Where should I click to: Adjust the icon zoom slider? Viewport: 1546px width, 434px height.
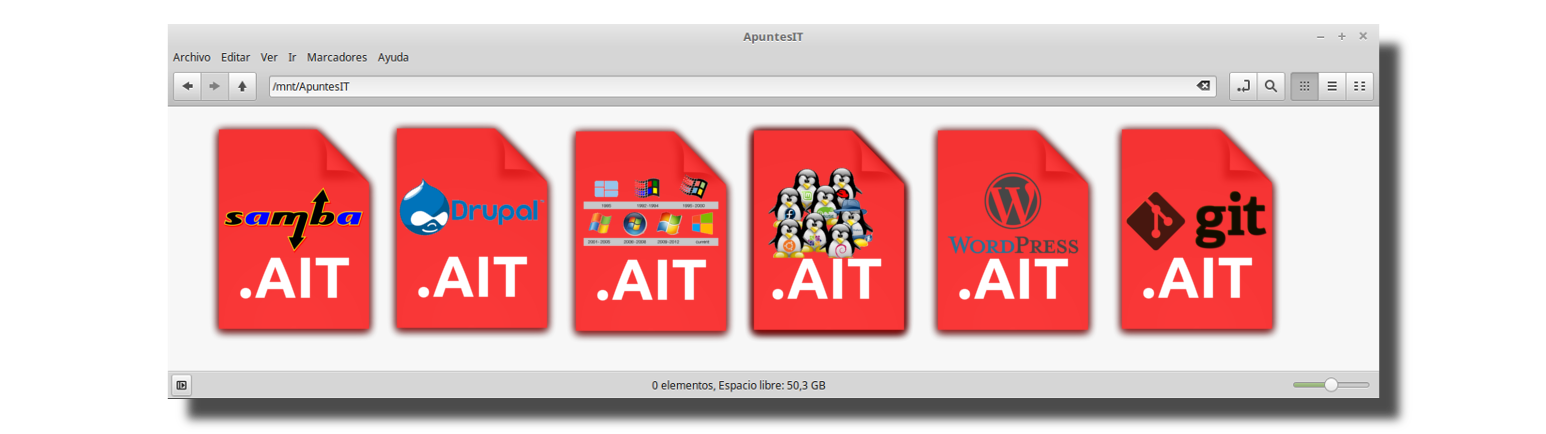[x=1331, y=384]
